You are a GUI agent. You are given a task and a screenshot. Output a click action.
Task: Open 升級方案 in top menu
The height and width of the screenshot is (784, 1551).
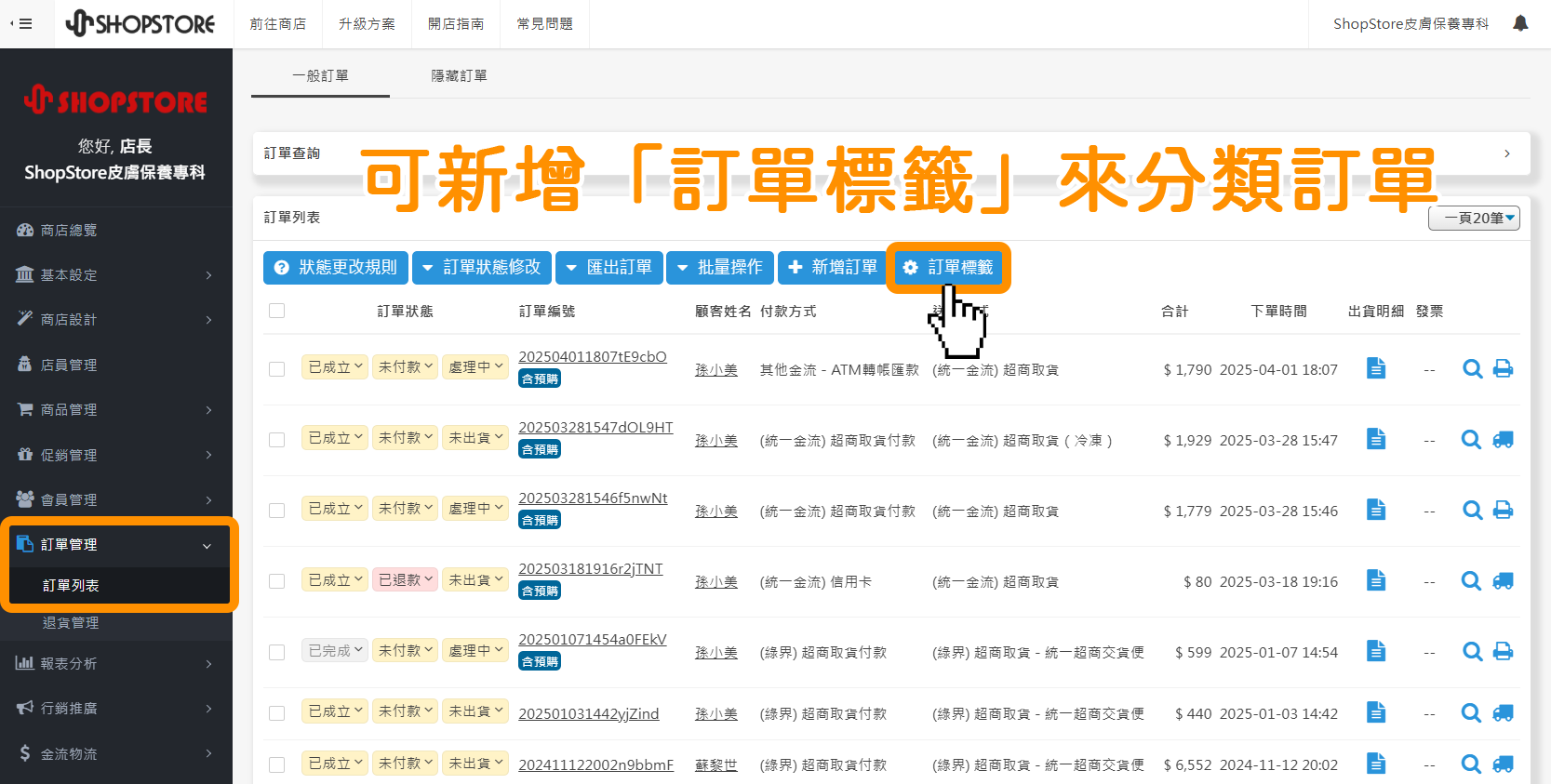pos(367,24)
